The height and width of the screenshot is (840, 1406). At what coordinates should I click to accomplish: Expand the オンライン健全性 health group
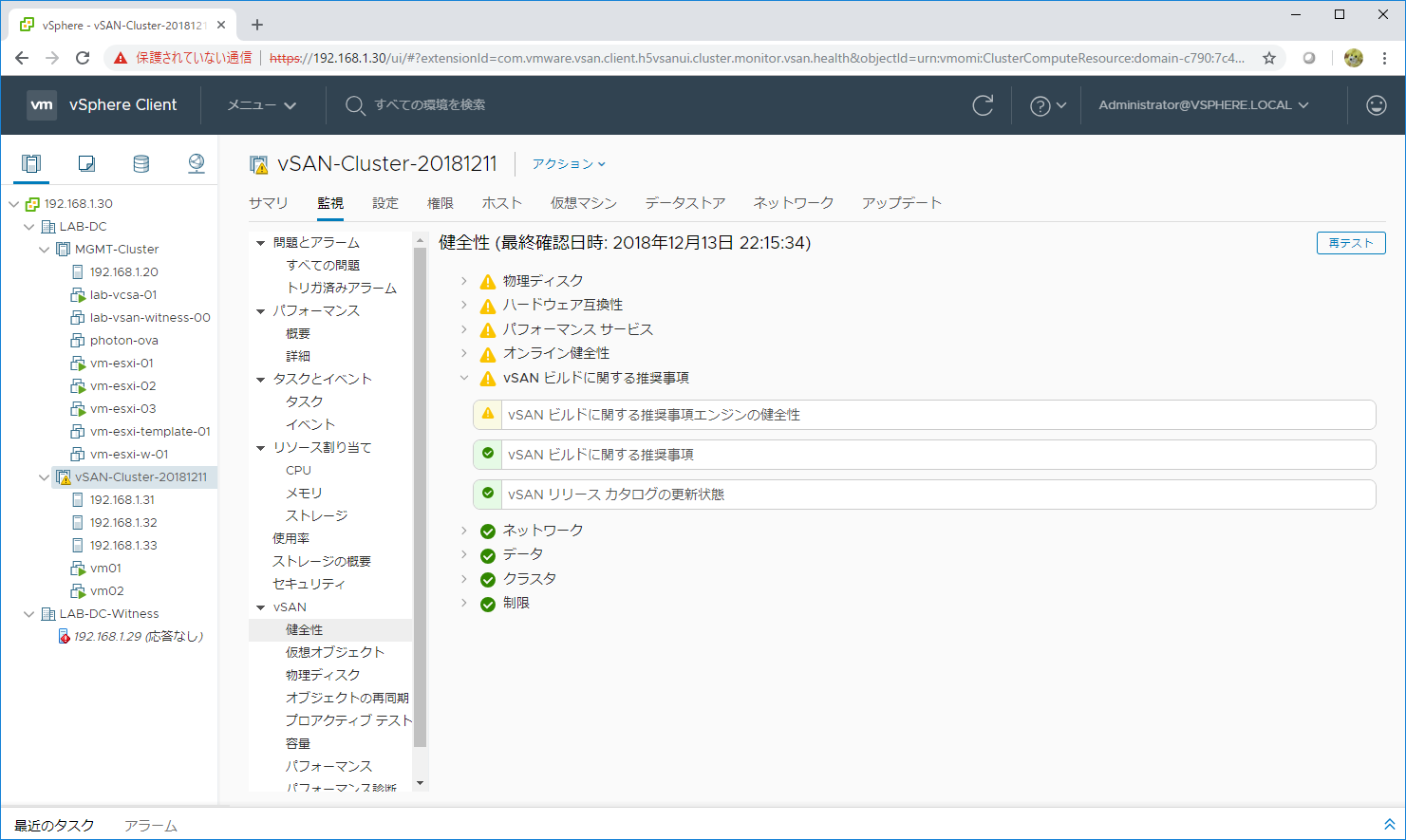(x=463, y=353)
